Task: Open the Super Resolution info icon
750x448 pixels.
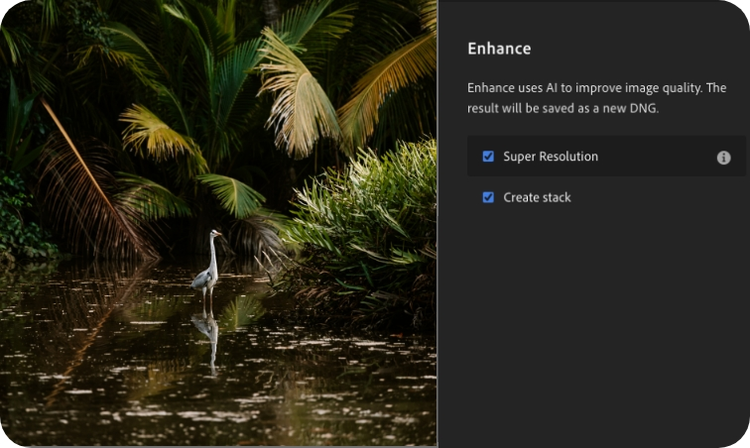Action: click(724, 158)
